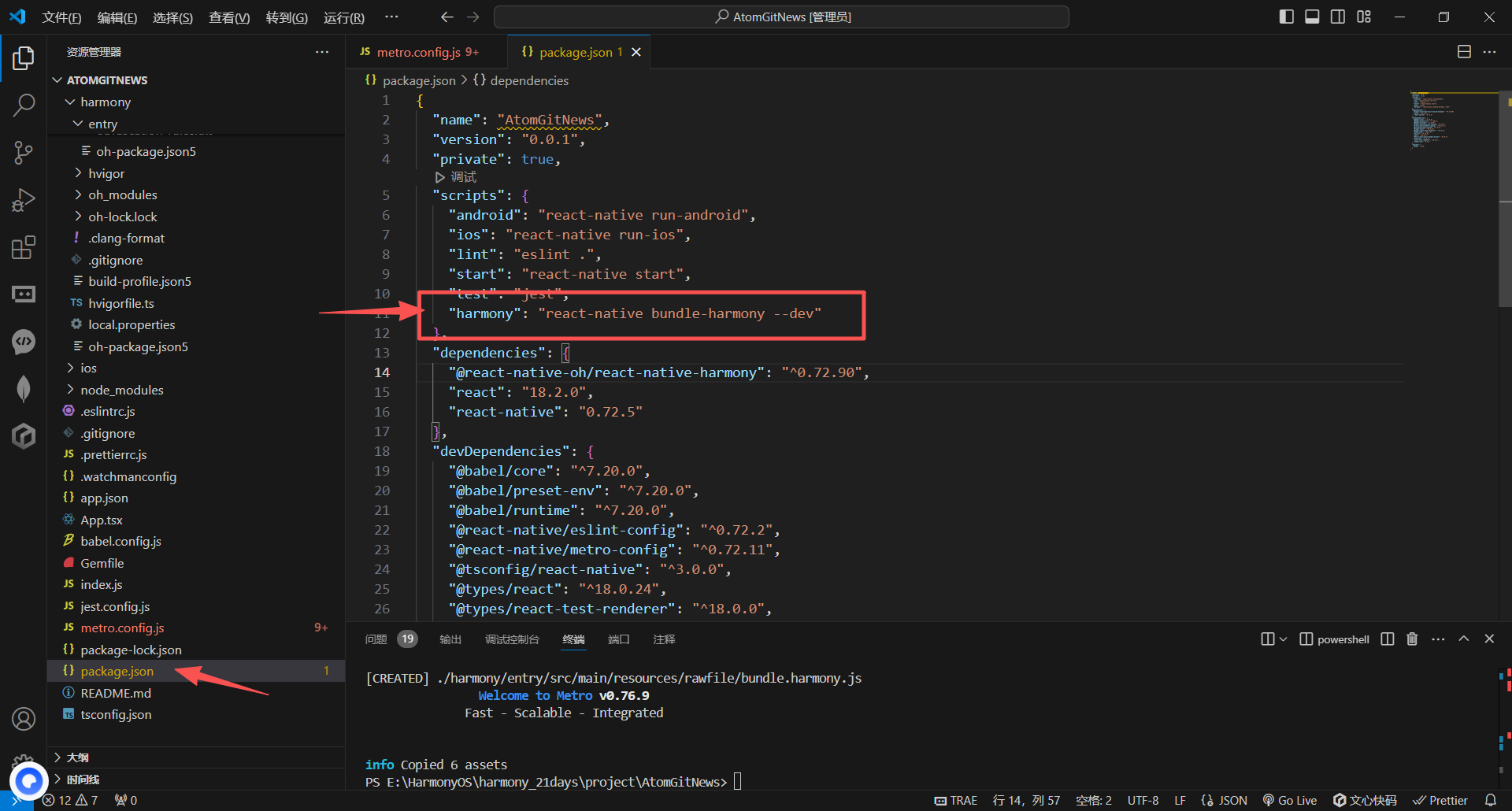
Task: Open Run and Debug view
Action: point(24,200)
